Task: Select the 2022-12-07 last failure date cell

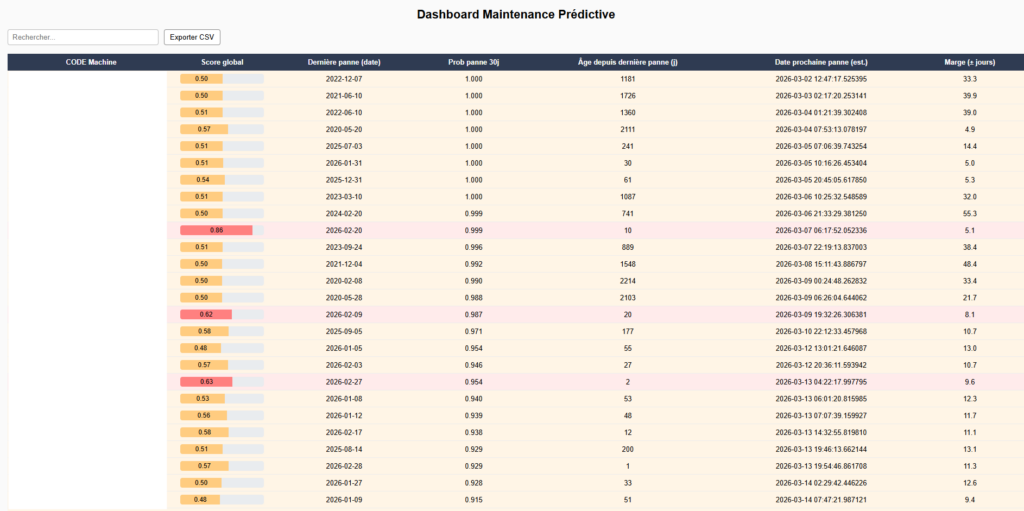Action: (x=344, y=79)
